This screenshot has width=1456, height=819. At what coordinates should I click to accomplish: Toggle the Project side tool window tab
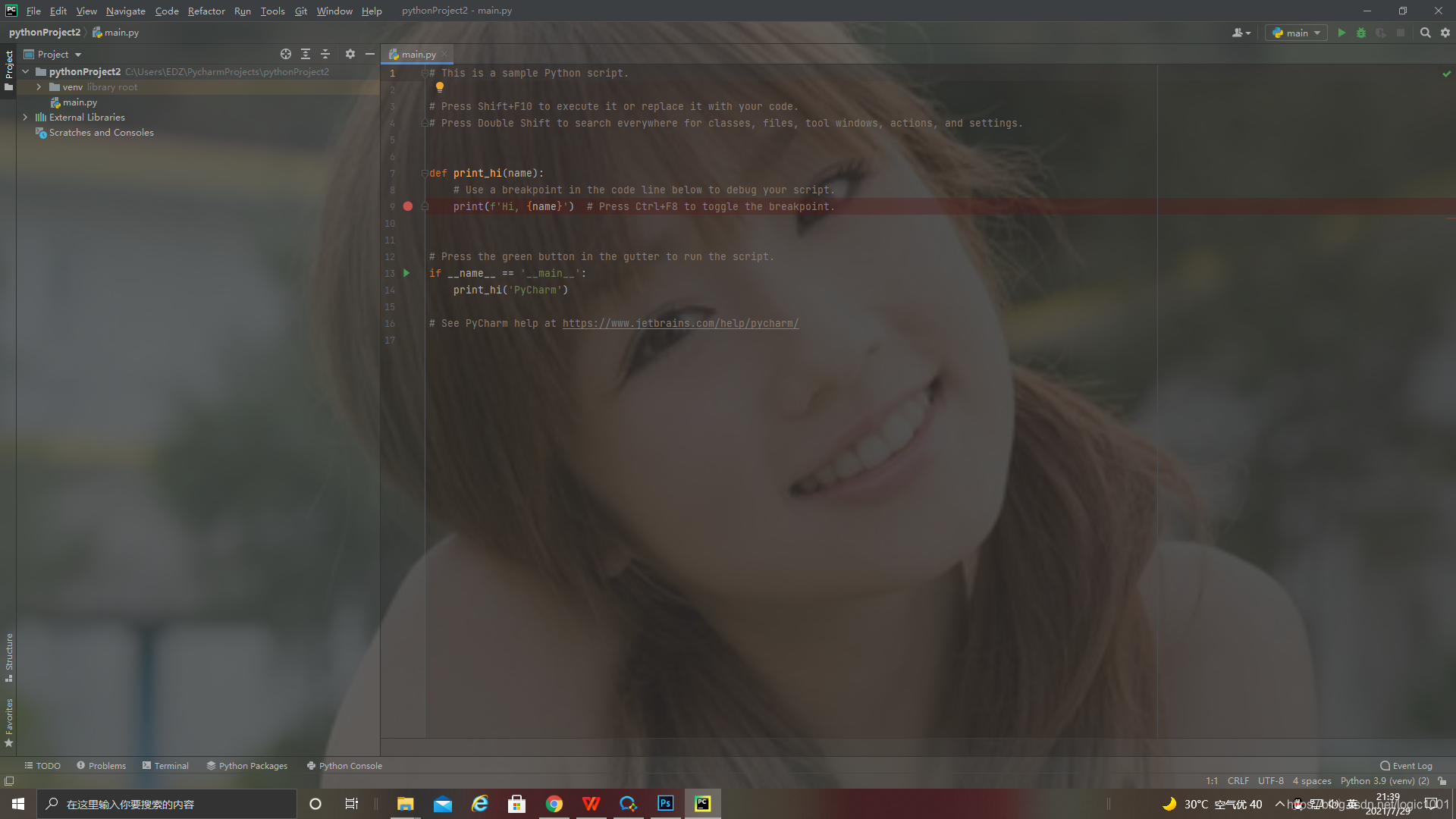[x=8, y=70]
